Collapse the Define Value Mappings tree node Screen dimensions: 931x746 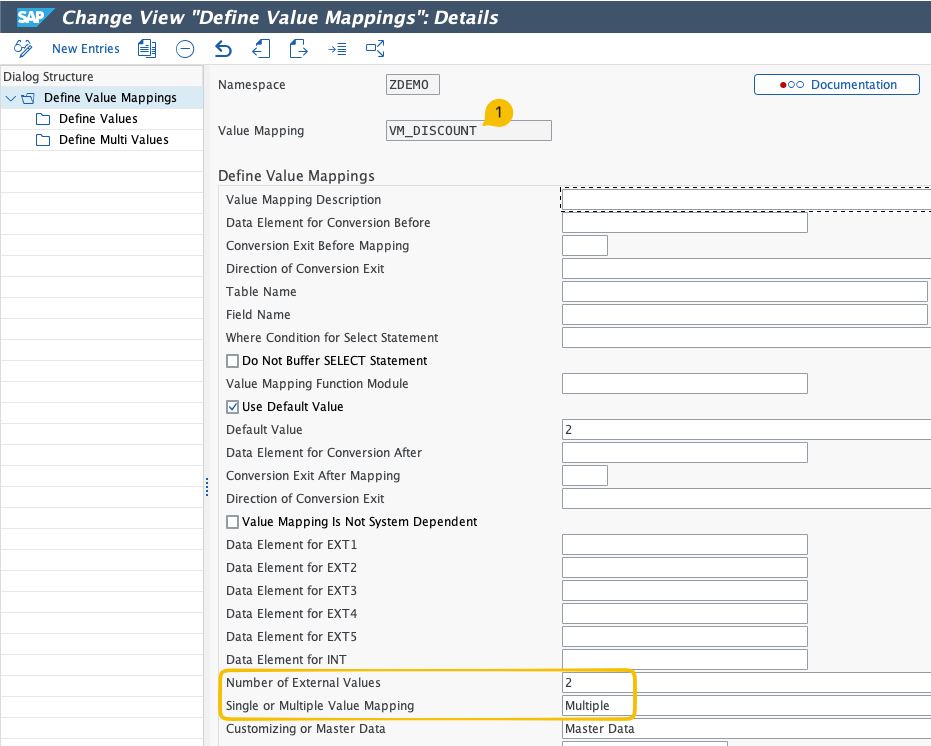coord(10,98)
